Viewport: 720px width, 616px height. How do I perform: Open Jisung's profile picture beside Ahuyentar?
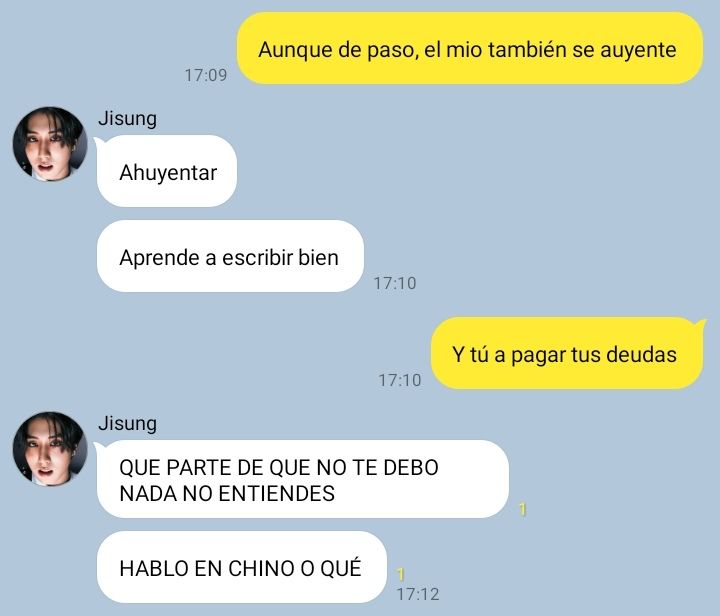click(x=50, y=144)
